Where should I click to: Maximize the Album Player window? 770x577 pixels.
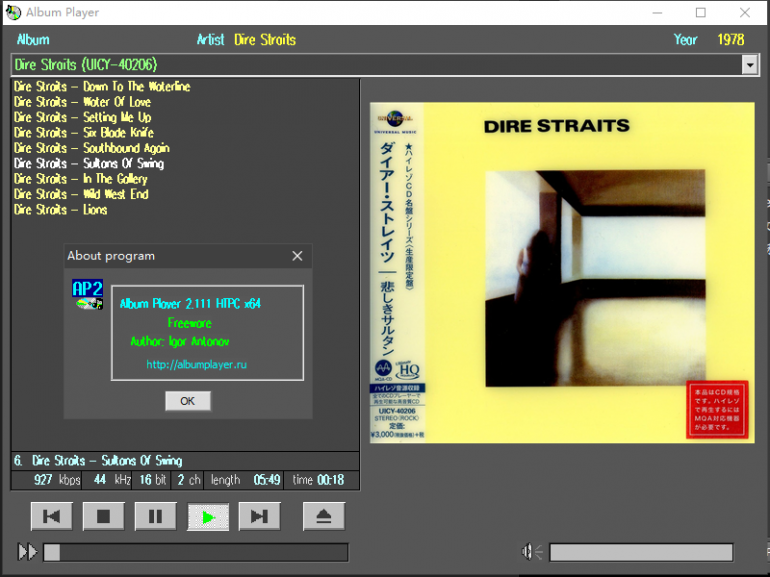coord(701,12)
